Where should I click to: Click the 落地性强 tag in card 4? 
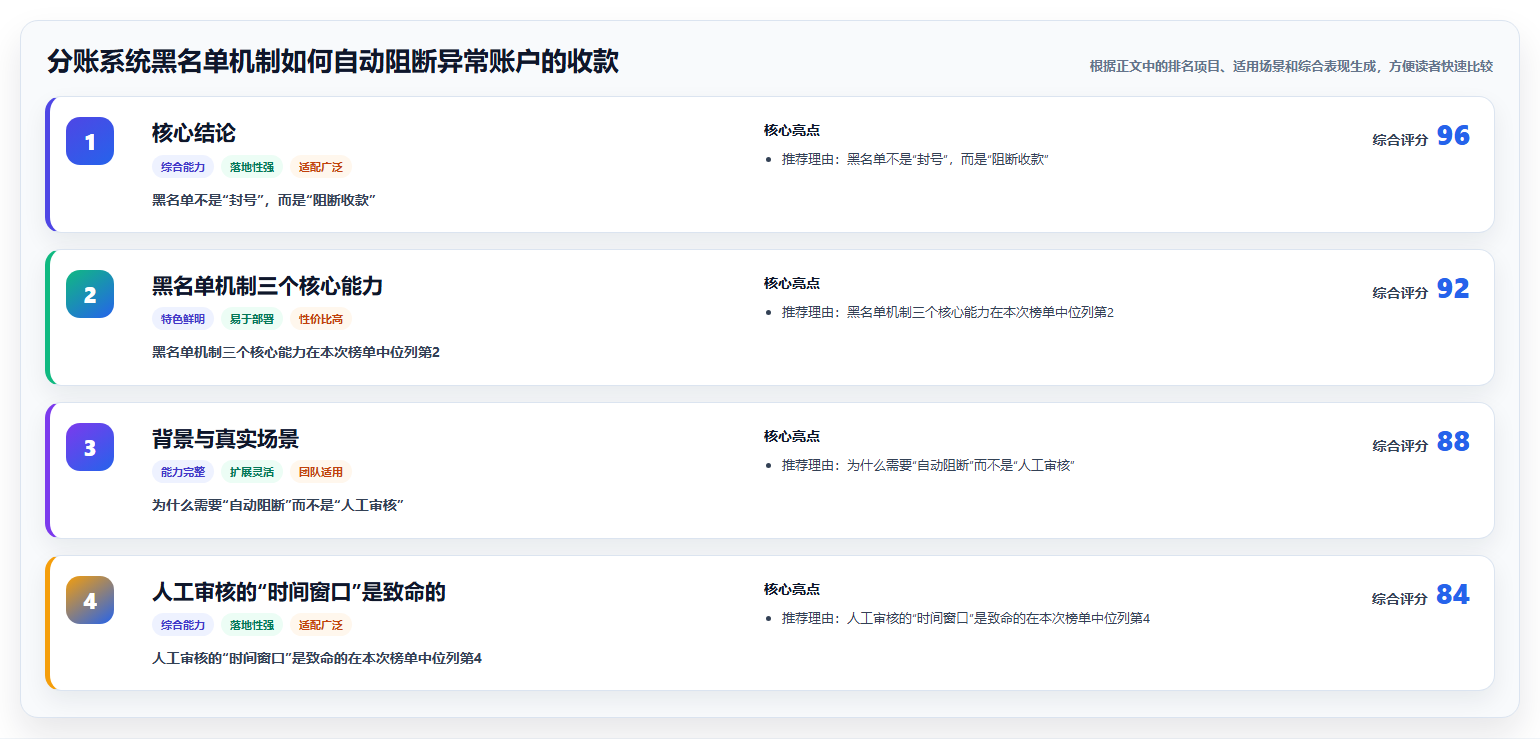[x=252, y=625]
